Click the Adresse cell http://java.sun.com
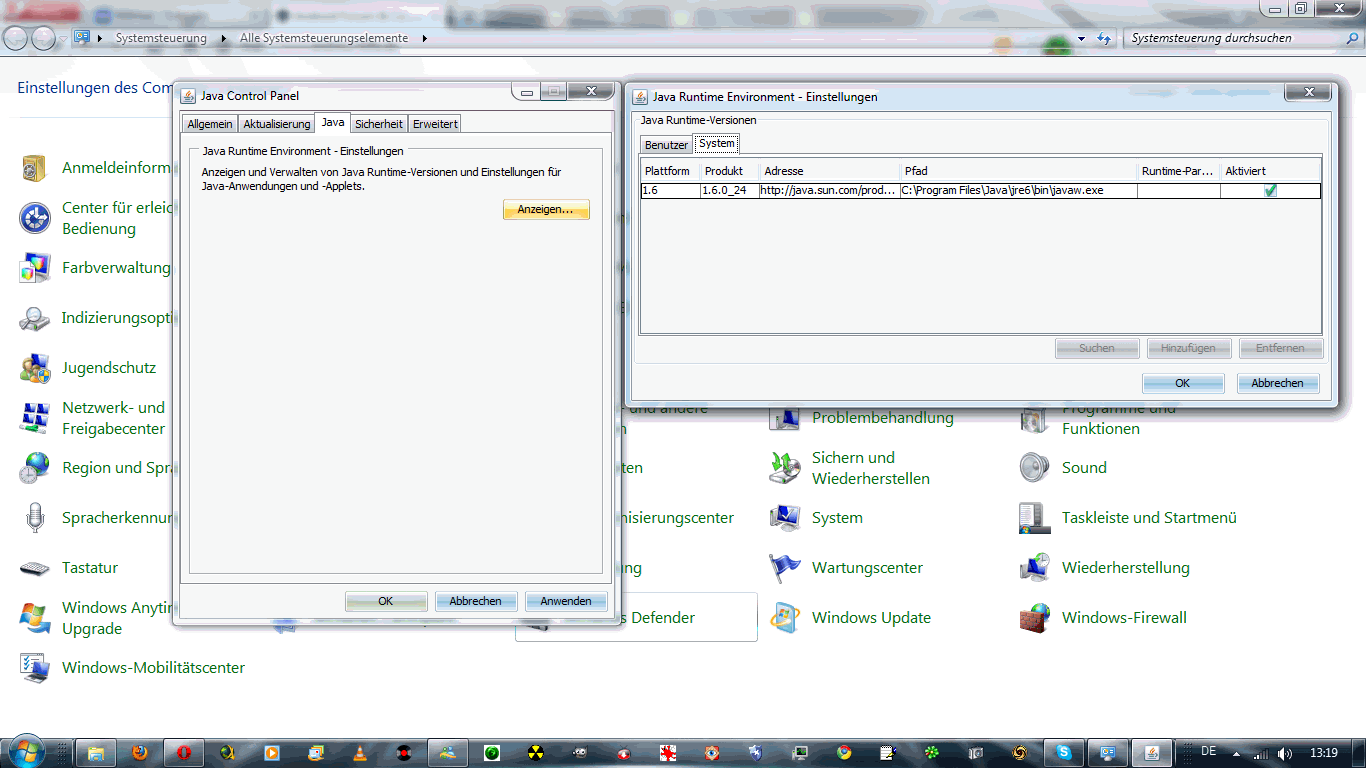Screen dimensions: 1366x768 830,190
